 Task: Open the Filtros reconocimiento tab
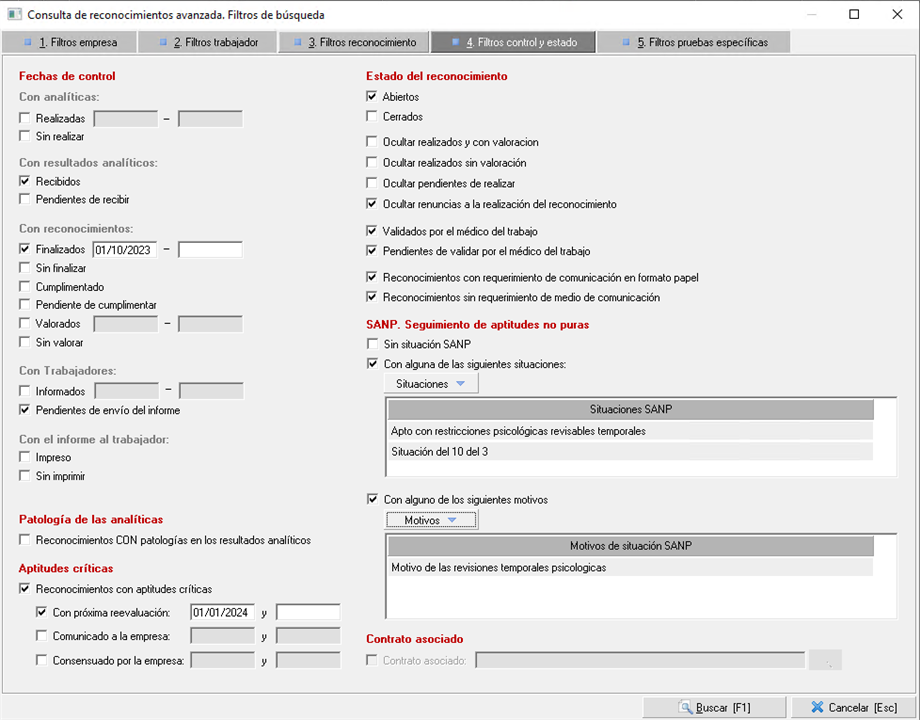354,42
